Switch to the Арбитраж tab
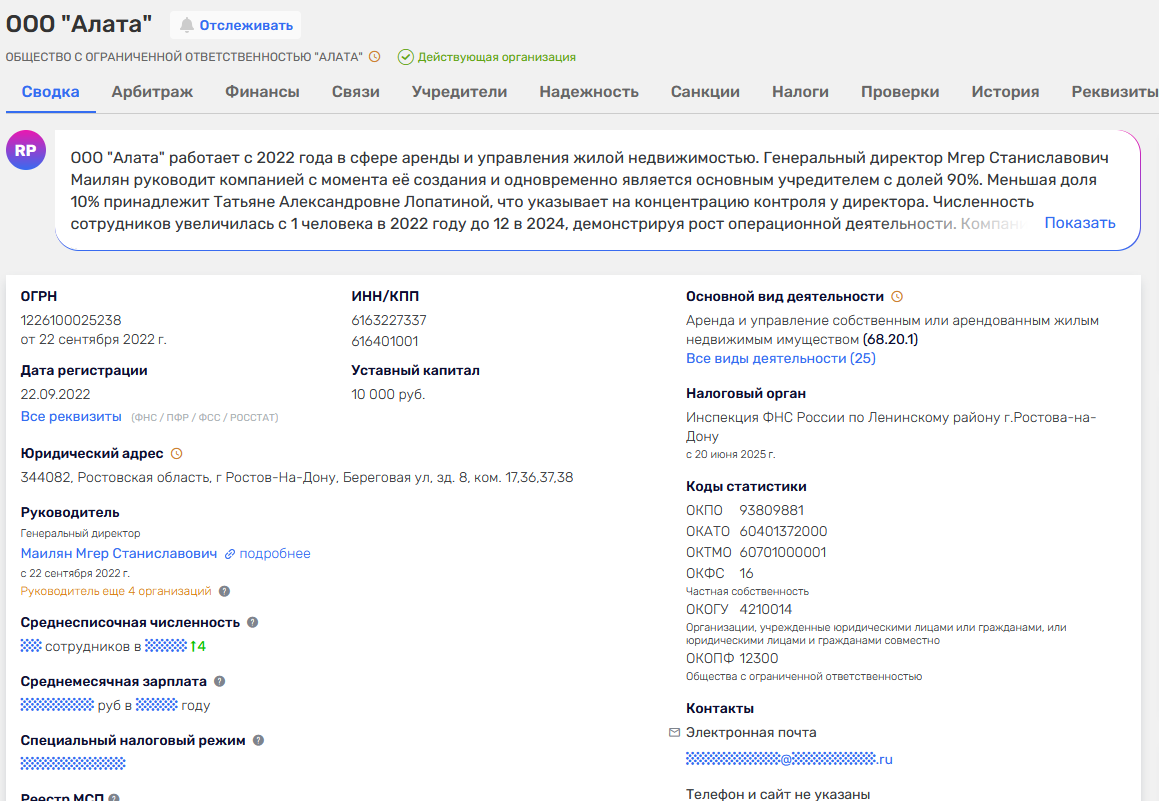Image resolution: width=1159 pixels, height=801 pixels. click(x=152, y=92)
